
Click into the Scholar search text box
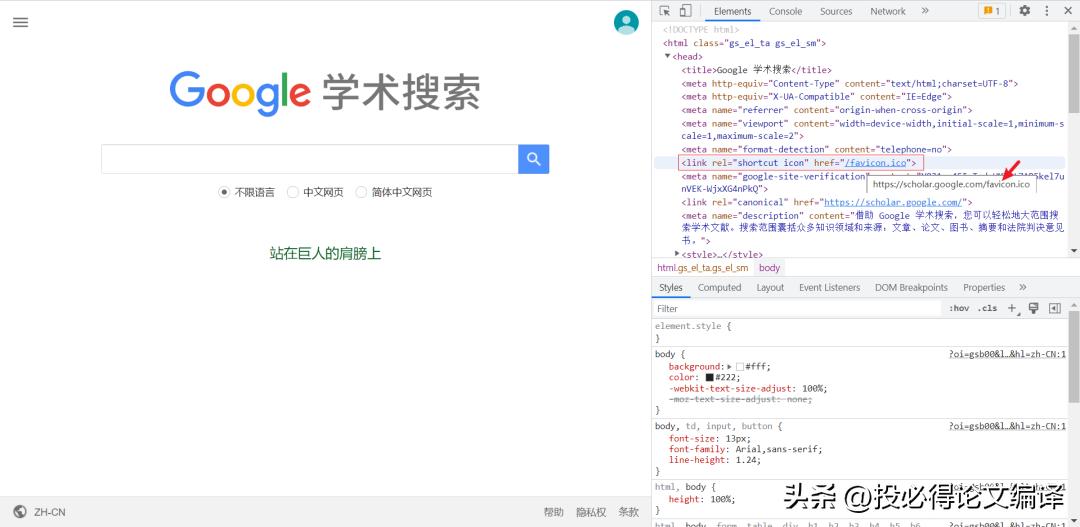coord(309,159)
